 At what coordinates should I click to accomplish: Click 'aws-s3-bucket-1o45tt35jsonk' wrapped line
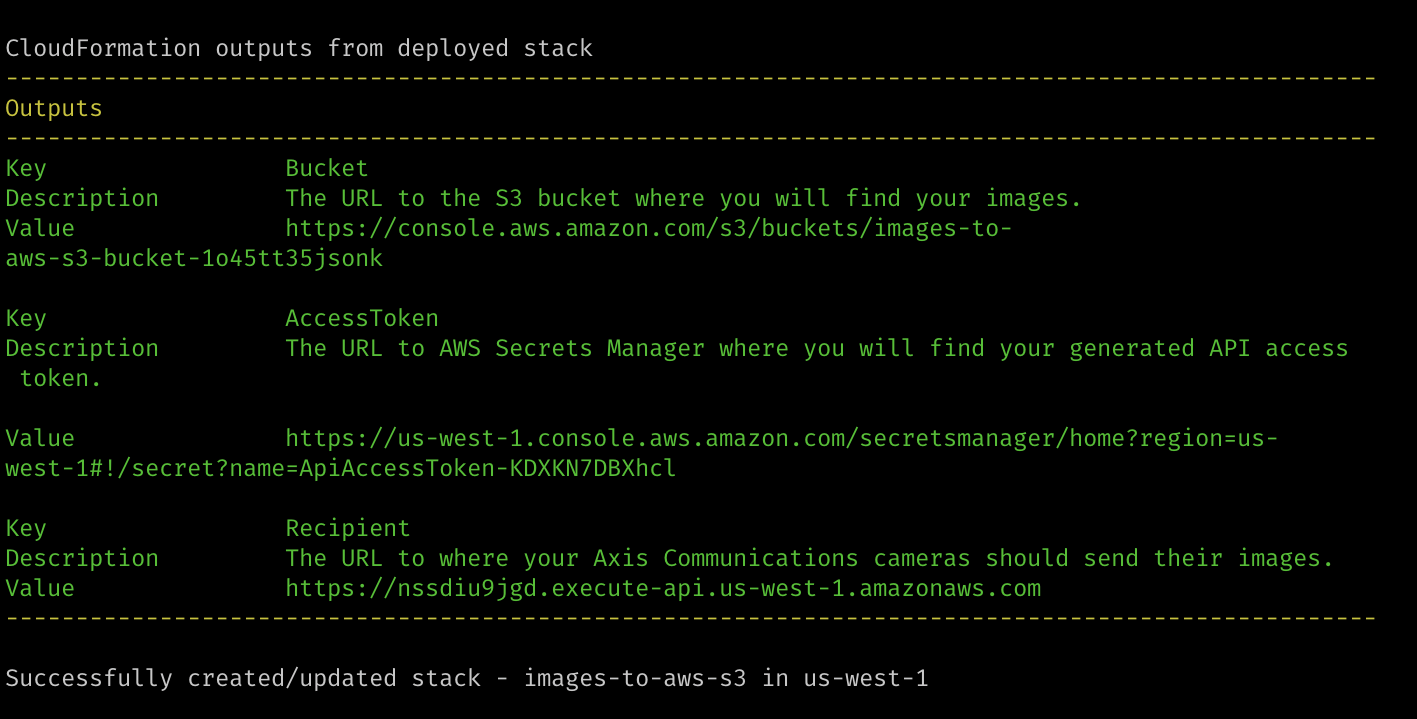[194, 259]
